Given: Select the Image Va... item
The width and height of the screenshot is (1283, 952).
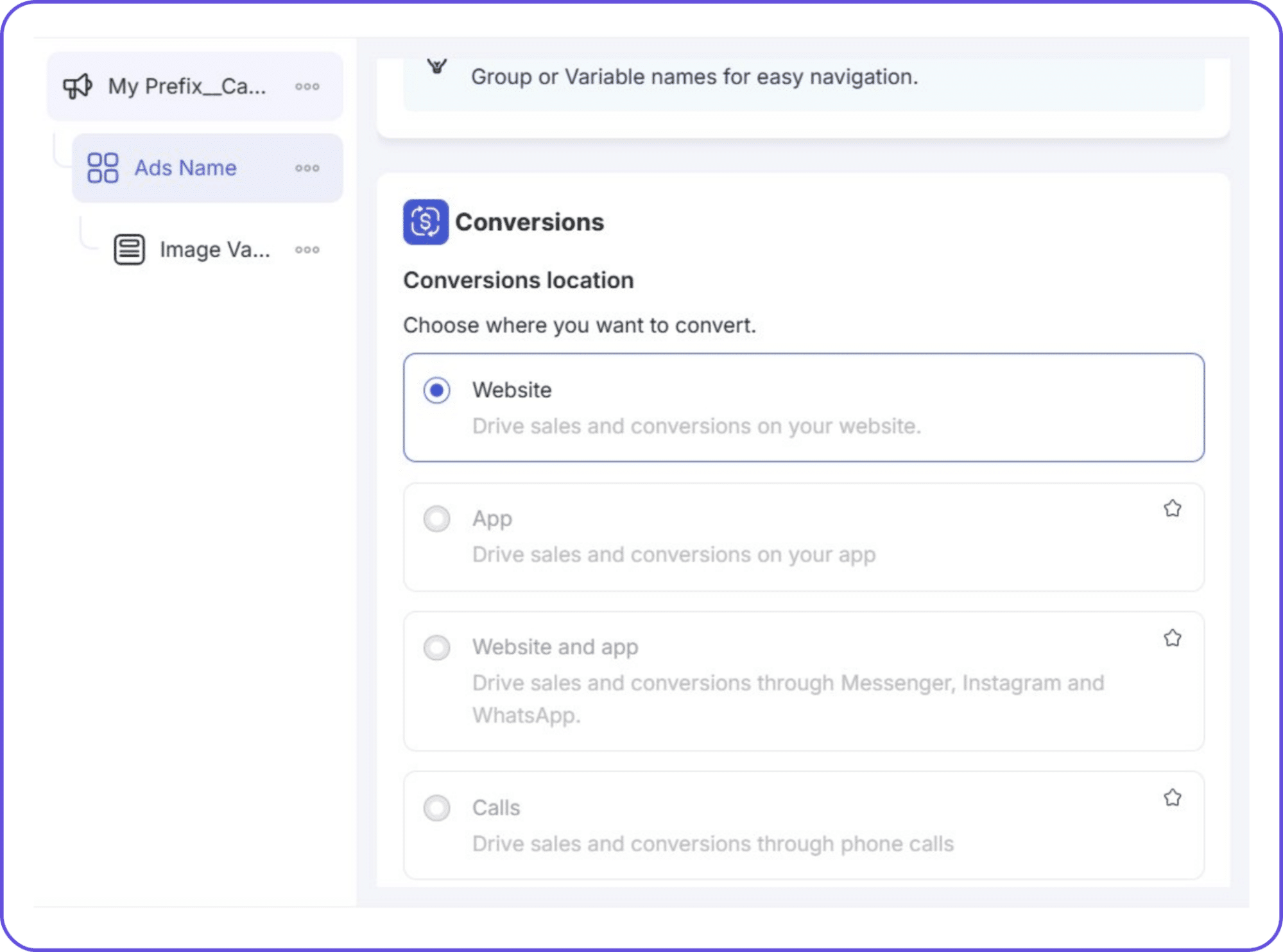Looking at the screenshot, I should (x=215, y=249).
